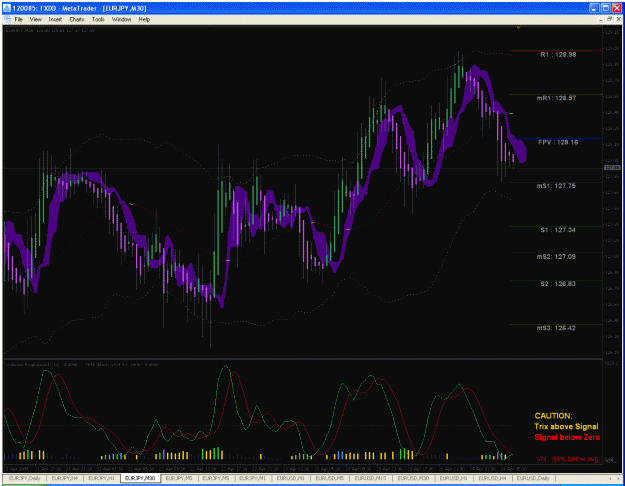The width and height of the screenshot is (625, 486).
Task: Open the Window menu
Action: (x=121, y=19)
